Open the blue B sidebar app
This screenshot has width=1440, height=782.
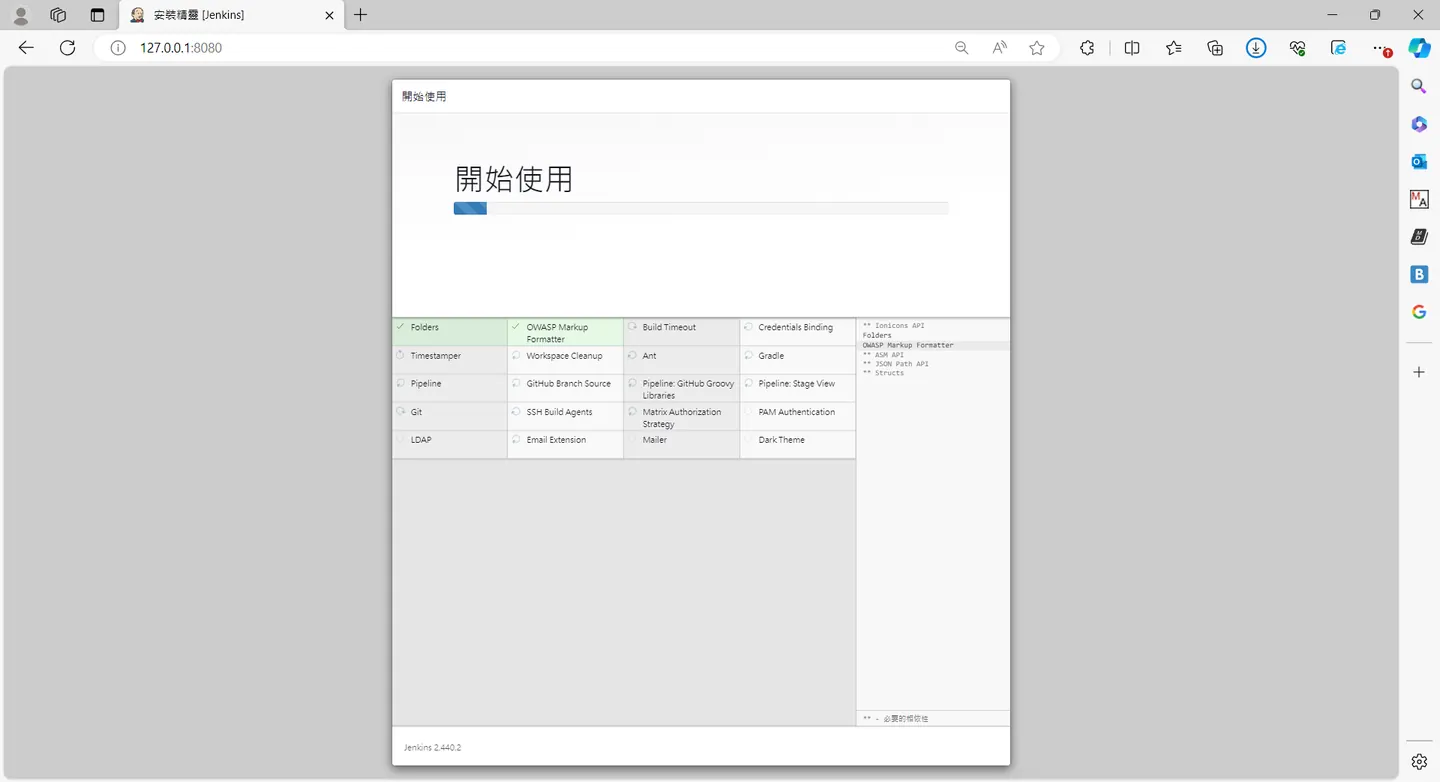(1419, 274)
